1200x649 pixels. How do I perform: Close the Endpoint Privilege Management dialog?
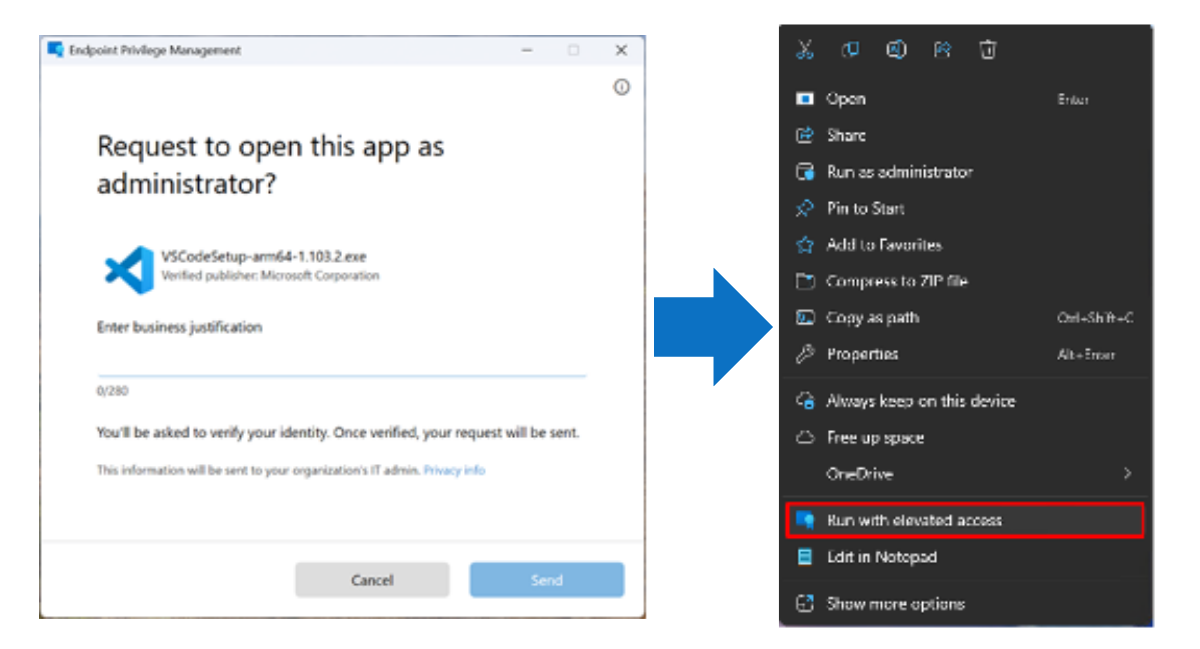click(x=621, y=50)
